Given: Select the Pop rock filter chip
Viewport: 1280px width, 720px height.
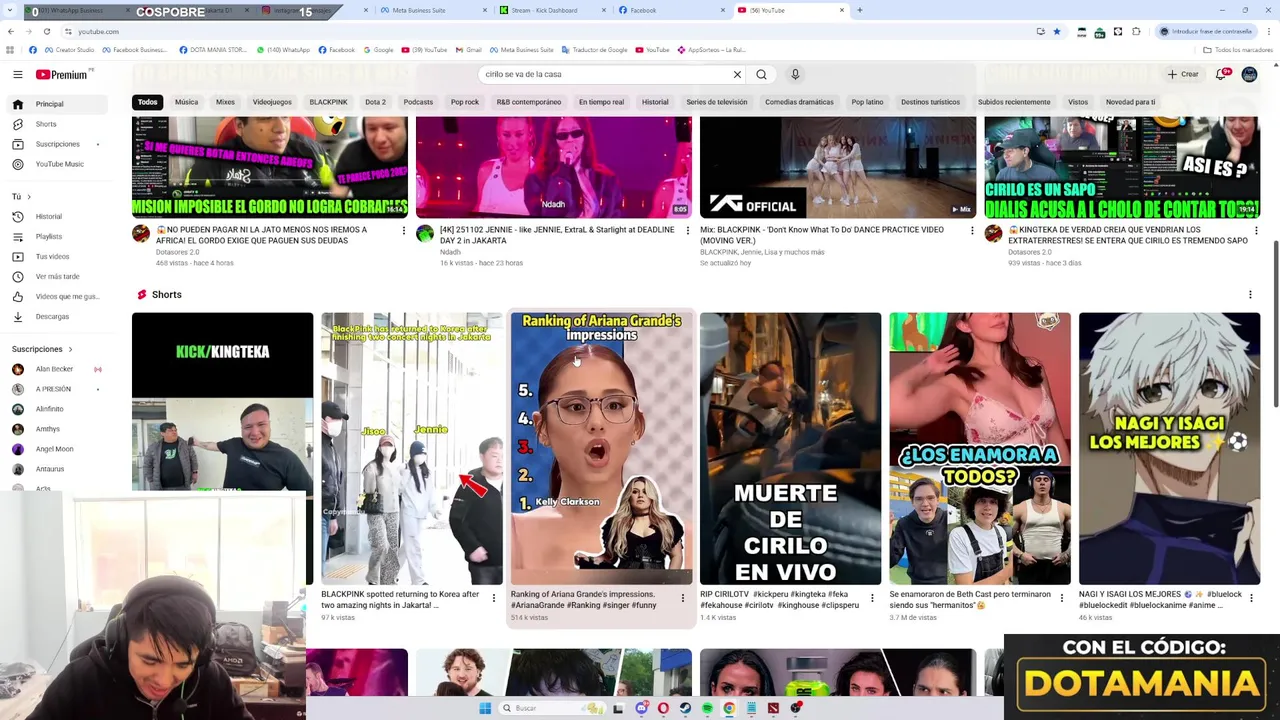Looking at the screenshot, I should coord(464,102).
